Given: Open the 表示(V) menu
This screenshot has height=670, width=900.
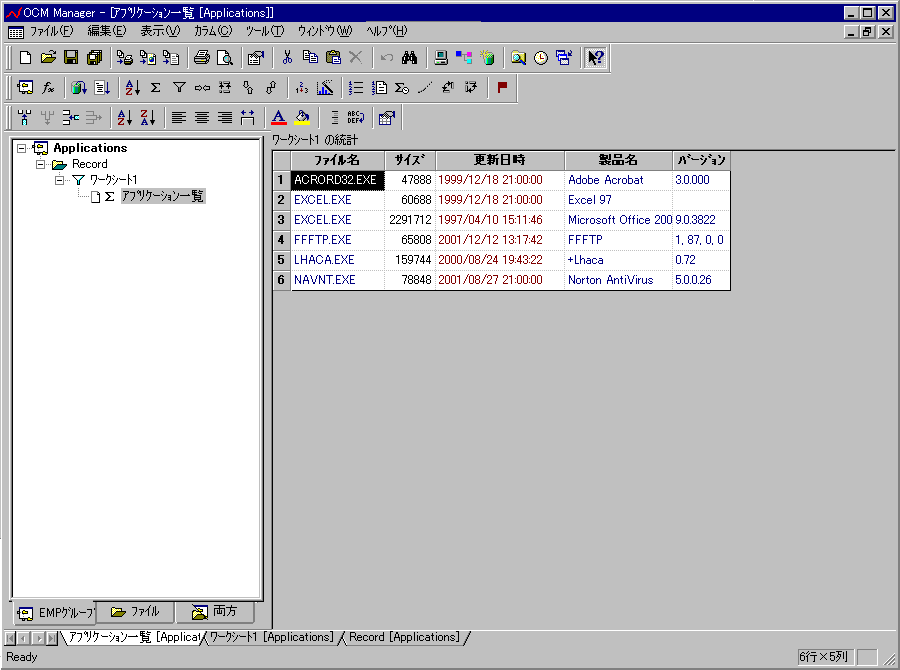Looking at the screenshot, I should 160,31.
